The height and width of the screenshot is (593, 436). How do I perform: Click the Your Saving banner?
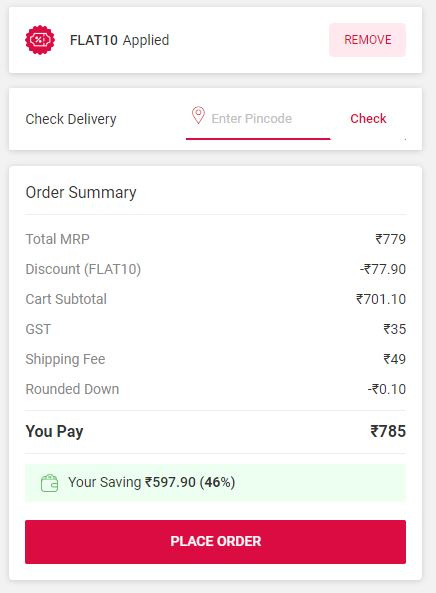point(216,483)
